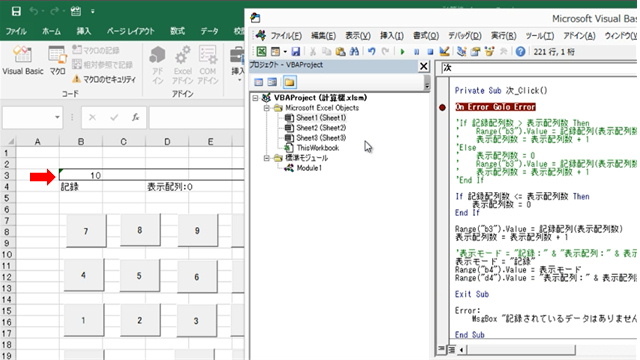Open ツール(T) menu in VBA editor
The width and height of the screenshot is (640, 360).
coord(540,36)
